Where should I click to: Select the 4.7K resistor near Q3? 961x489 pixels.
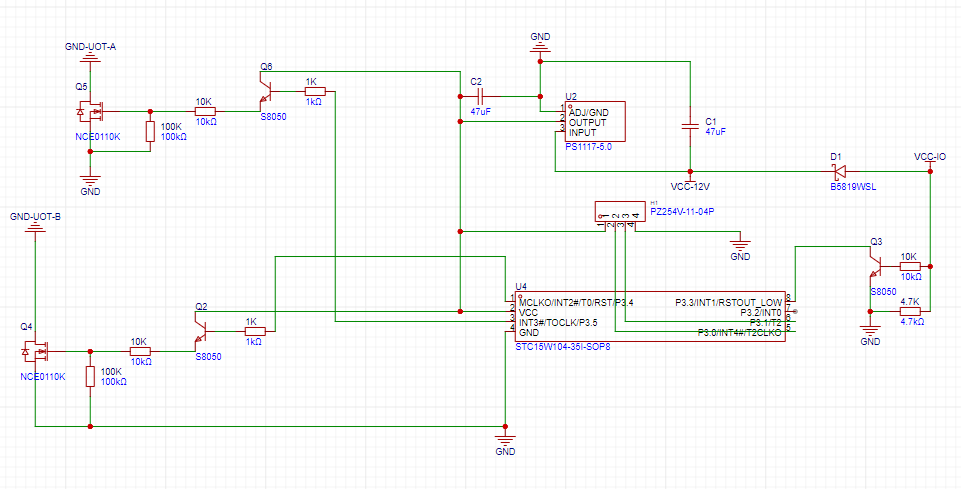910,311
